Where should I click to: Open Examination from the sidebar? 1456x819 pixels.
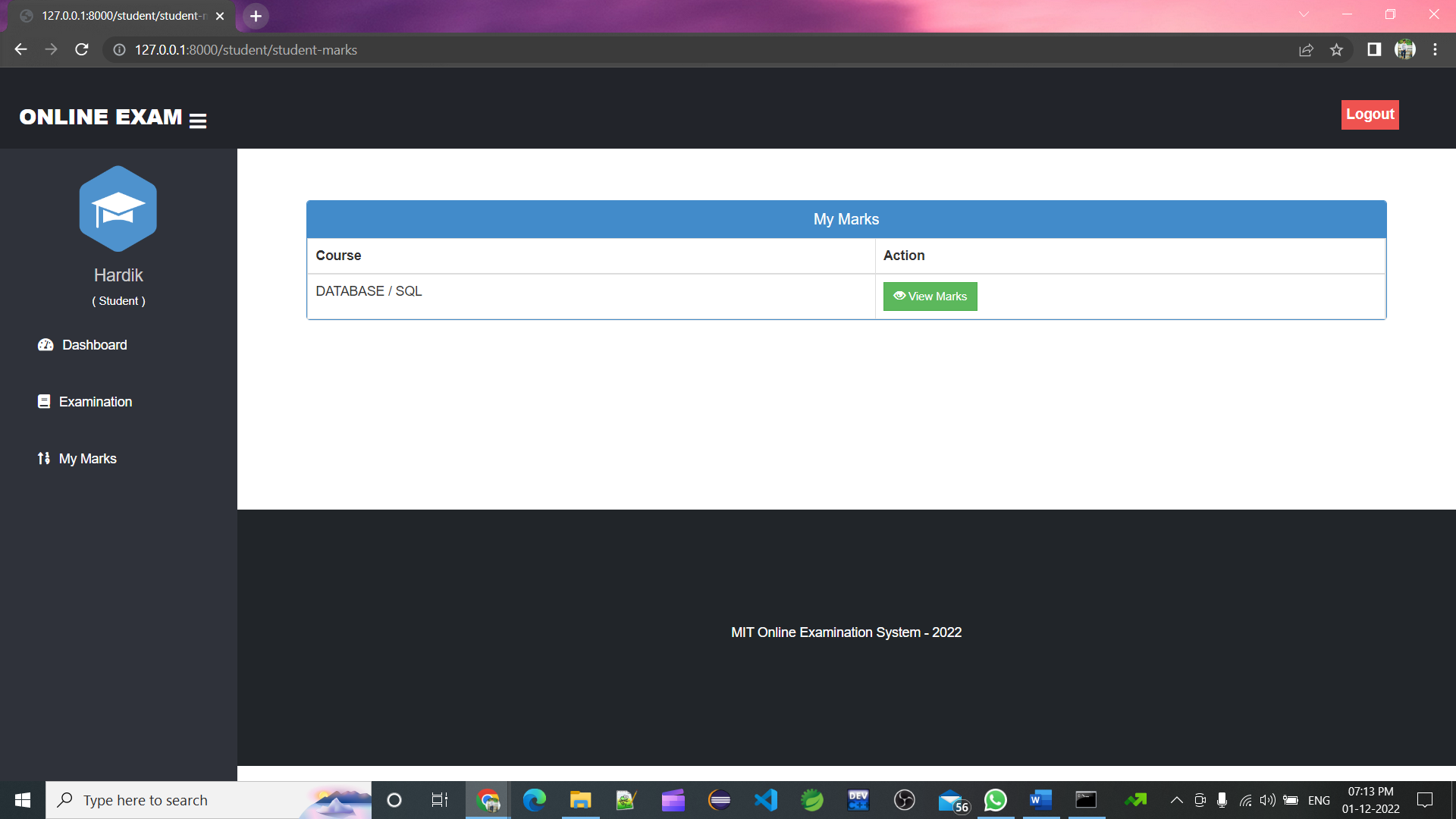[x=96, y=402]
